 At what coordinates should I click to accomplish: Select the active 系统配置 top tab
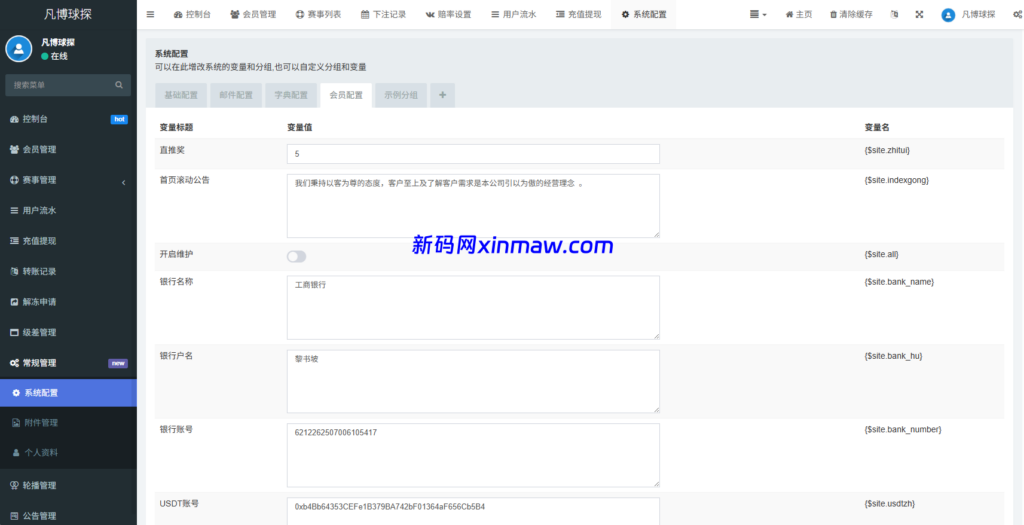[x=644, y=14]
